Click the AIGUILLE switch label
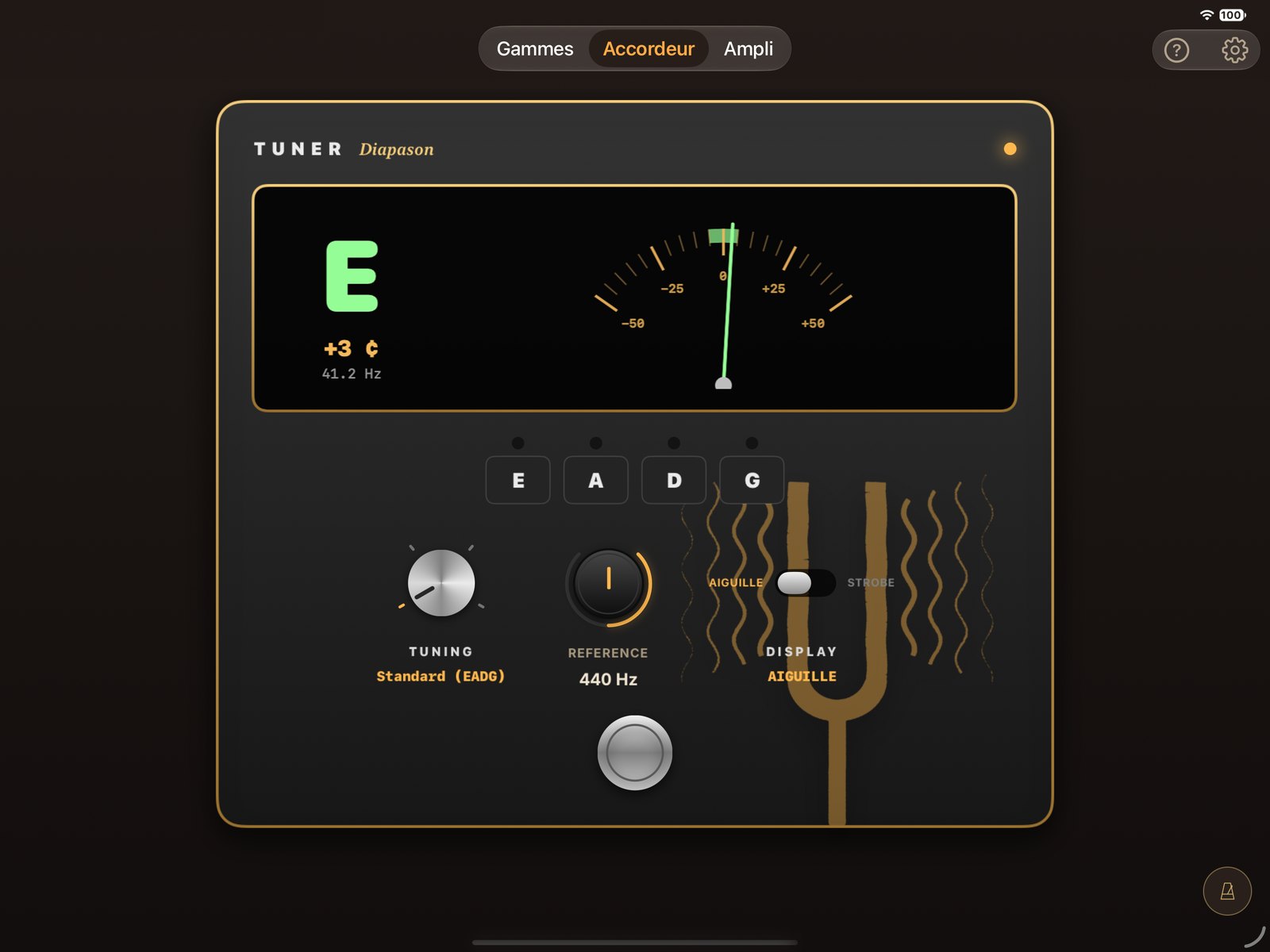Viewport: 1270px width, 952px height. tap(736, 582)
